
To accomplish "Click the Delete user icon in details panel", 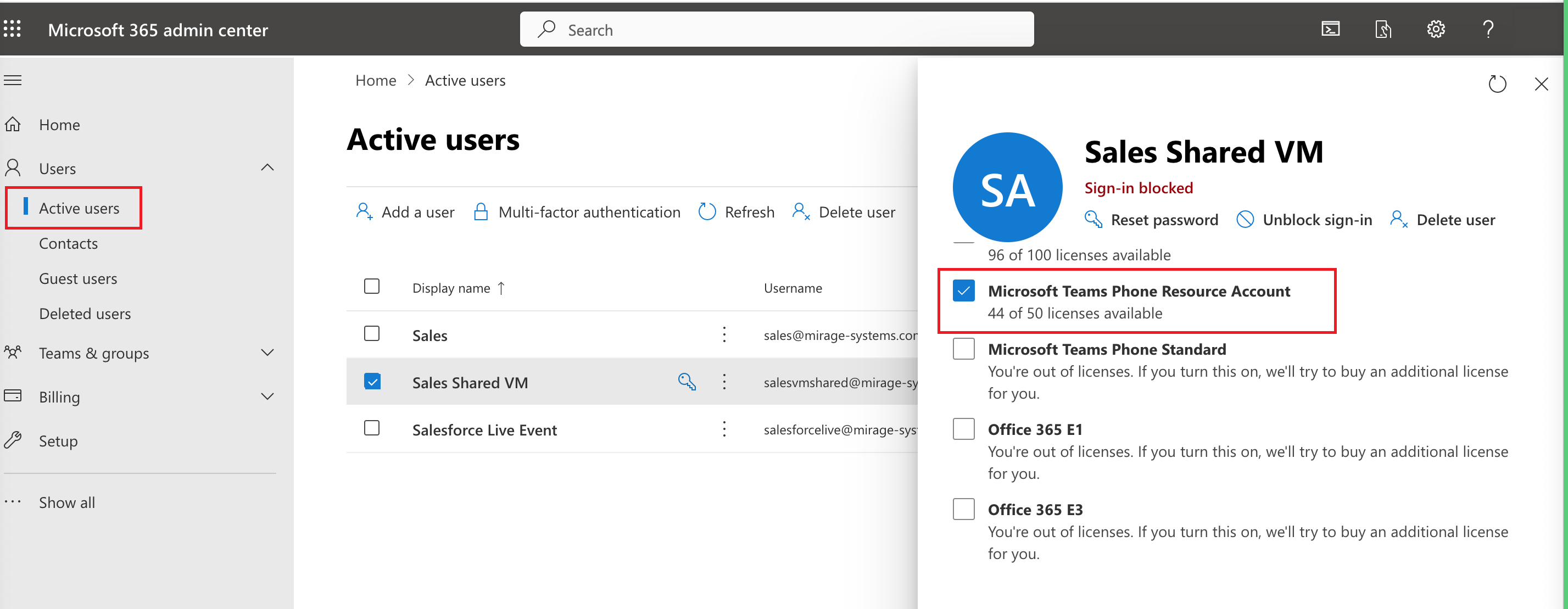I will 1399,220.
